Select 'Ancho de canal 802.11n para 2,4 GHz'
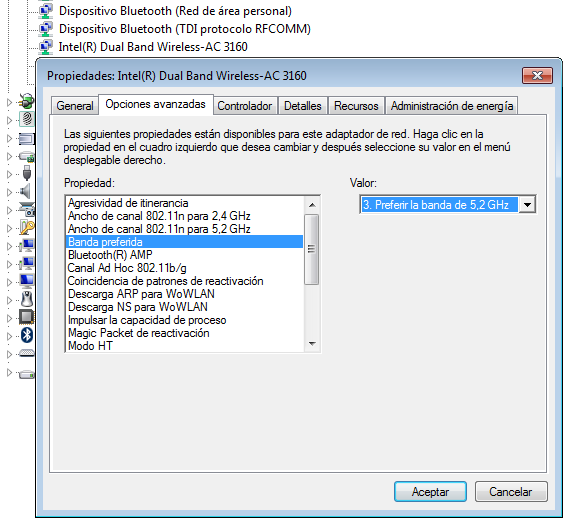The width and height of the screenshot is (569, 524). click(x=184, y=216)
